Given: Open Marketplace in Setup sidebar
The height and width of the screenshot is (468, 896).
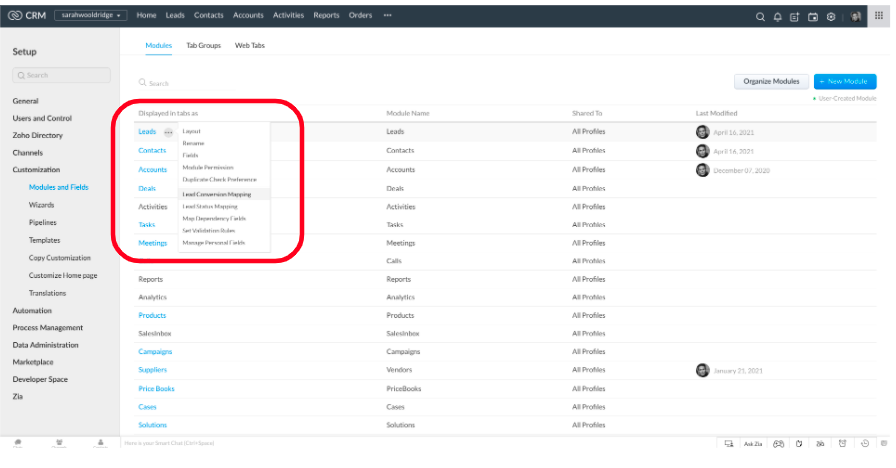Looking at the screenshot, I should (33, 362).
